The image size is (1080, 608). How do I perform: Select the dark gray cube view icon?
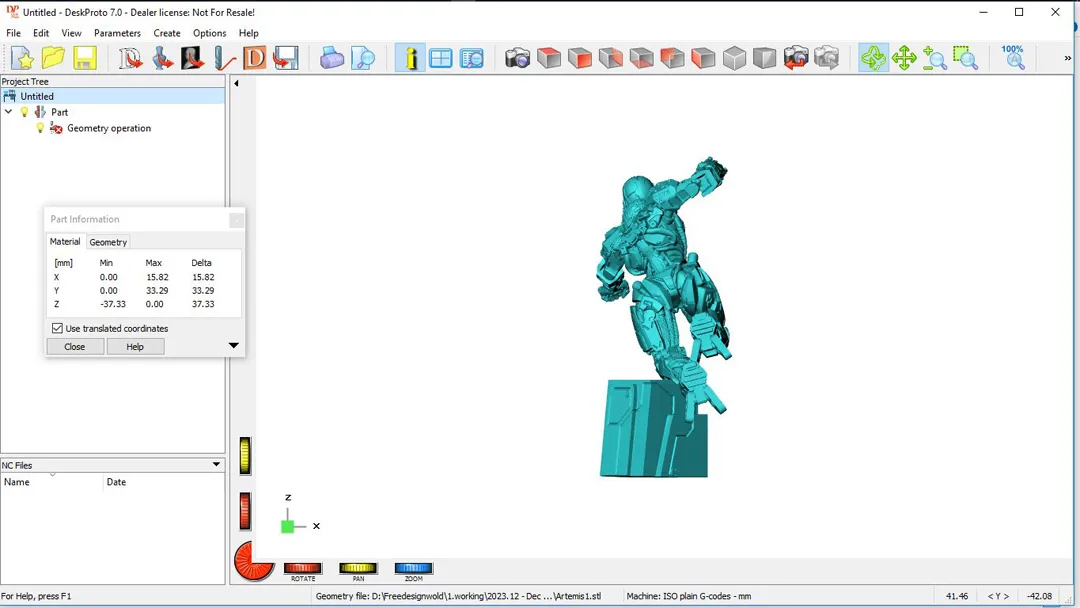(765, 58)
